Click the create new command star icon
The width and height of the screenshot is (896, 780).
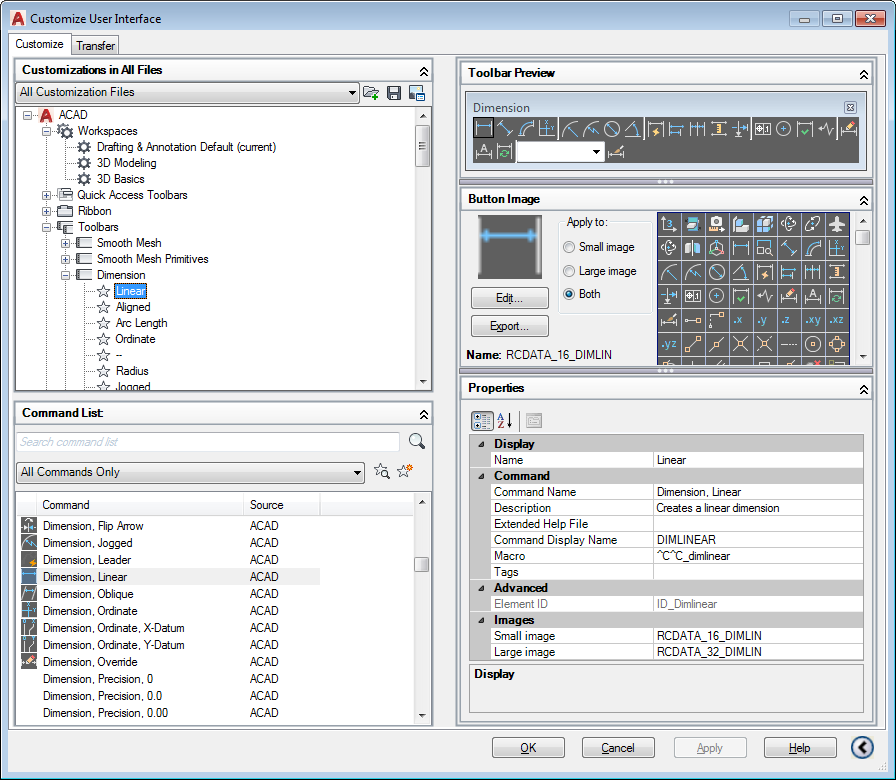[x=404, y=472]
